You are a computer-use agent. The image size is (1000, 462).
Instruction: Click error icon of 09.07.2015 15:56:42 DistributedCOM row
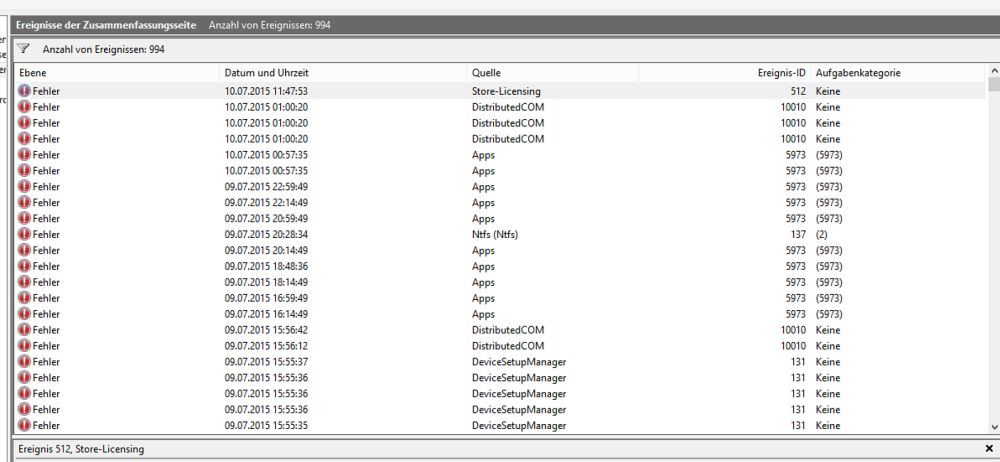click(24, 330)
